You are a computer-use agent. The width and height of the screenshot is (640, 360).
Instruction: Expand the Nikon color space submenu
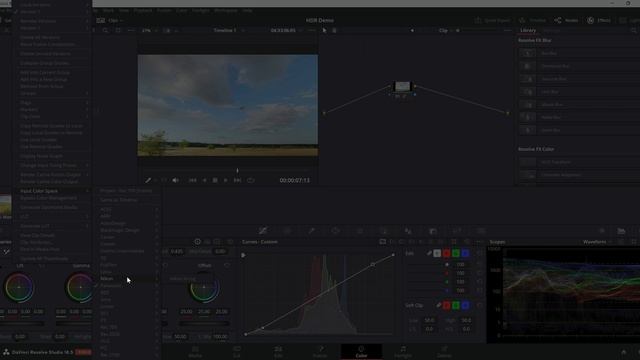coord(129,279)
